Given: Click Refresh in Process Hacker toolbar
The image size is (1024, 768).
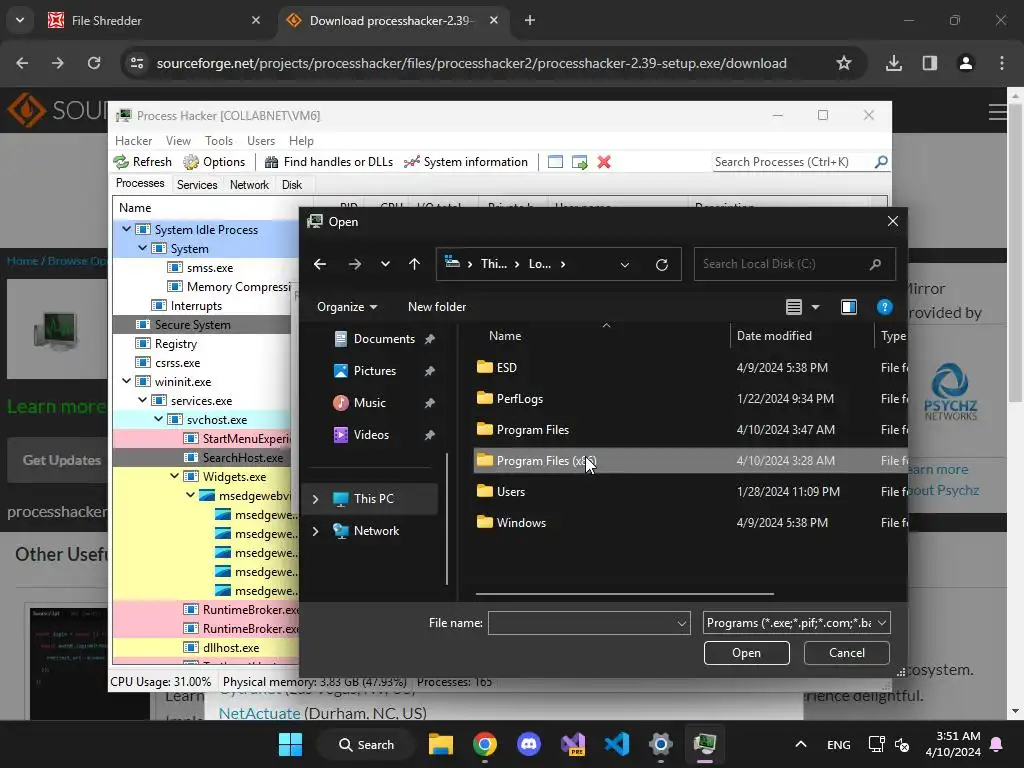Looking at the screenshot, I should click(x=142, y=162).
